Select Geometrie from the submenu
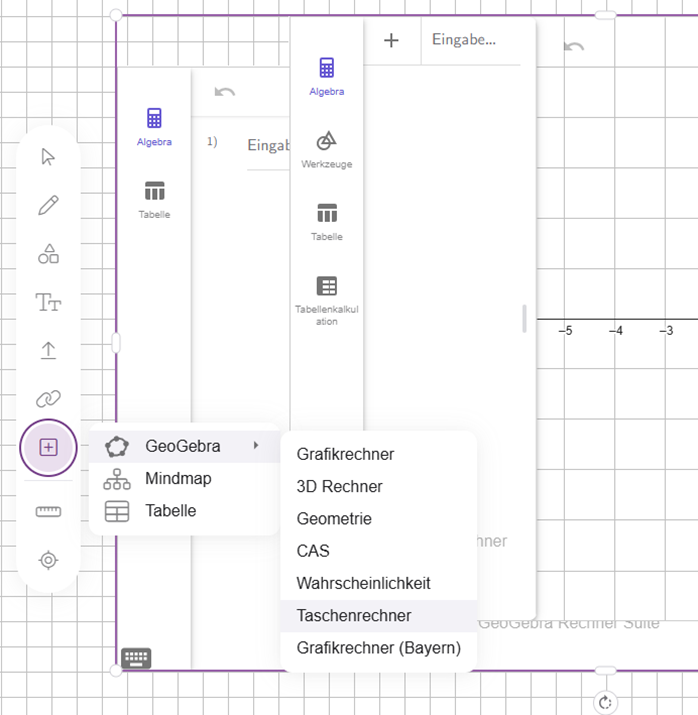The width and height of the screenshot is (698, 715). [x=378, y=519]
